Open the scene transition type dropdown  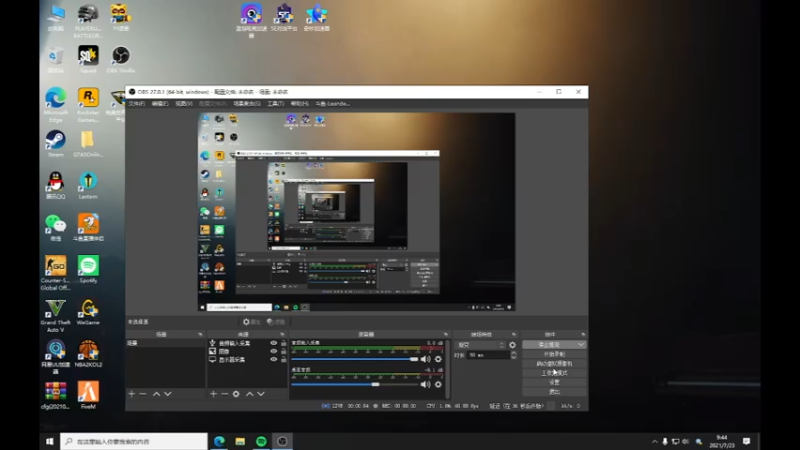pyautogui.click(x=480, y=345)
